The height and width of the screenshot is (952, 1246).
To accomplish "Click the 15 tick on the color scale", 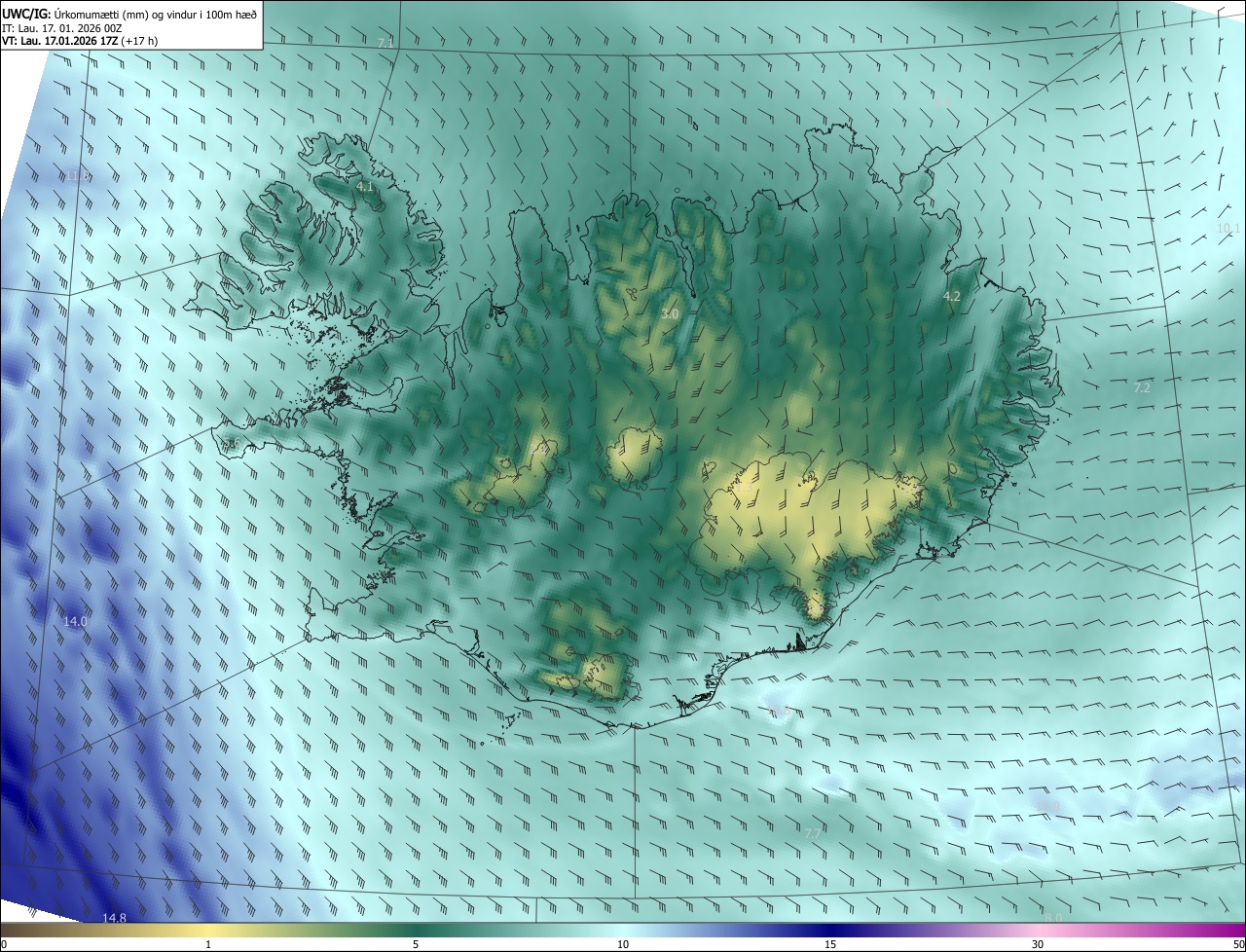I will 830,944.
